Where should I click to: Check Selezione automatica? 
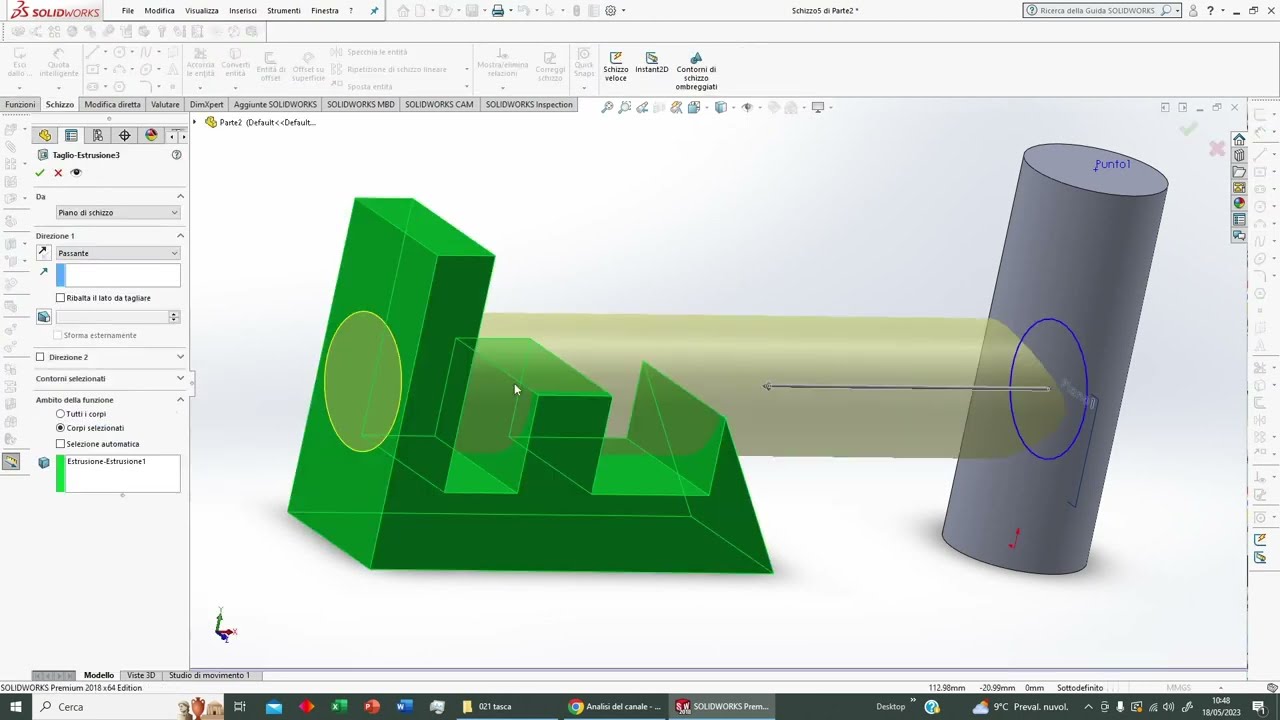pyautogui.click(x=60, y=444)
